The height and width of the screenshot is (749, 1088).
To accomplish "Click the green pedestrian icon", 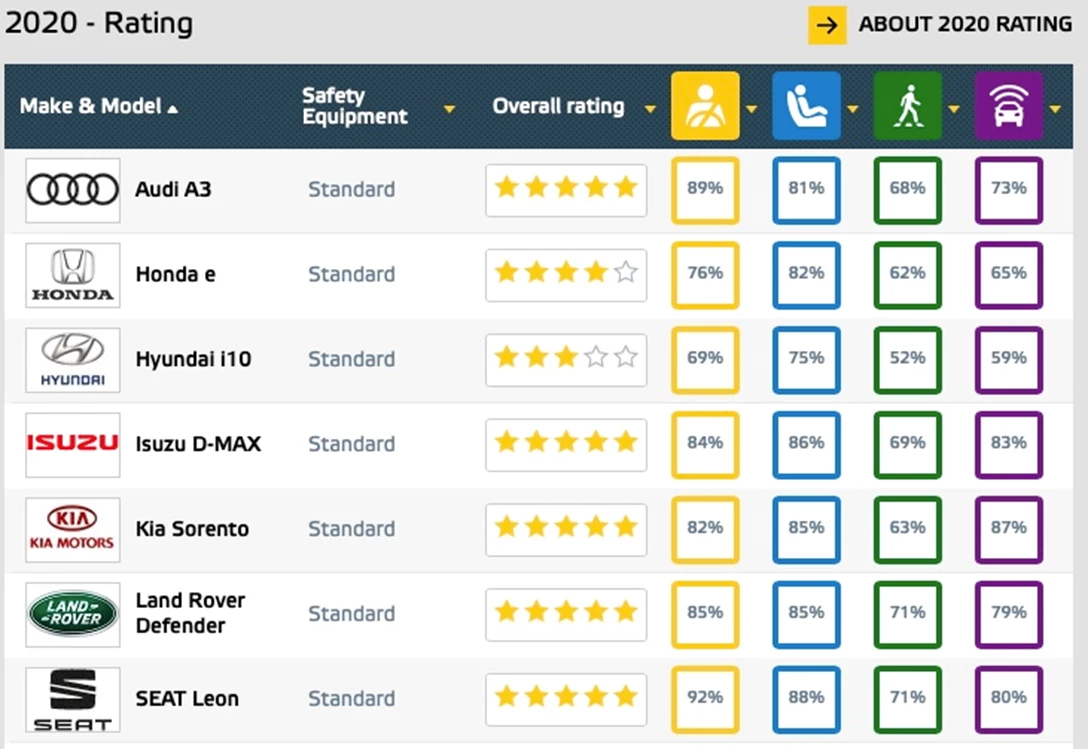I will pos(907,106).
